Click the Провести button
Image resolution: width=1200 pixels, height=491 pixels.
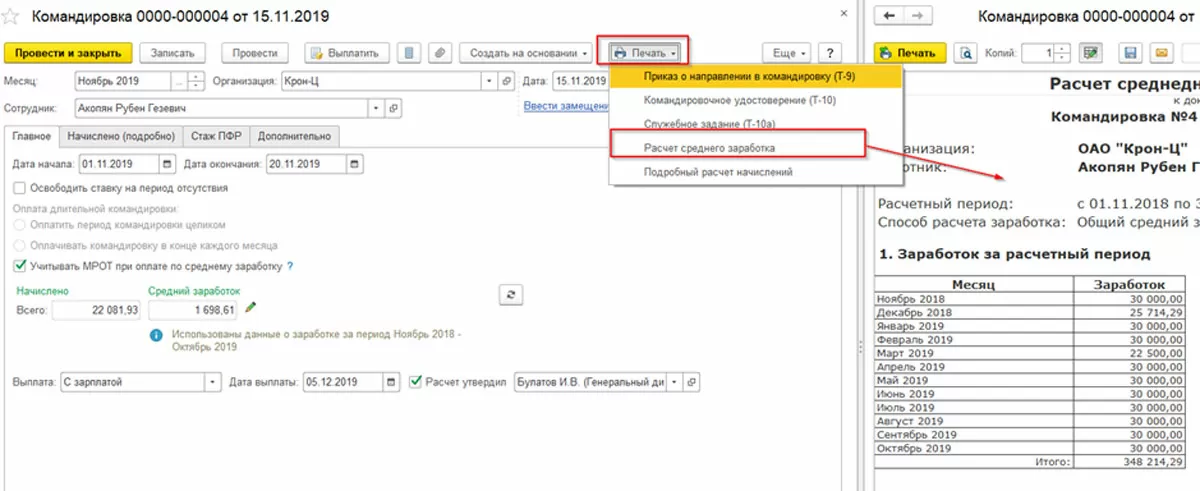pos(254,53)
